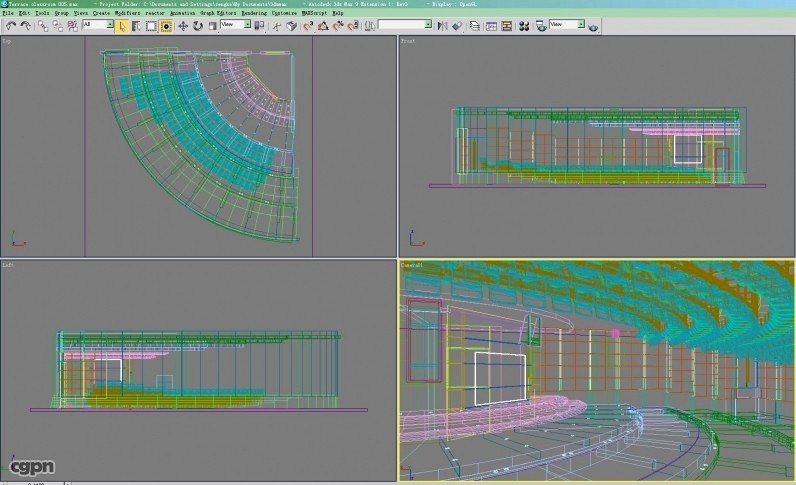
Task: Toggle Window/Crossing selection mode
Action: point(166,26)
